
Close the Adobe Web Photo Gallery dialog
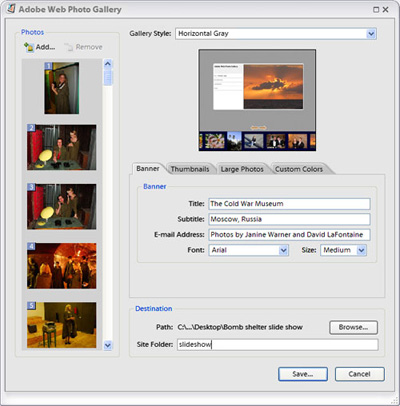[386, 10]
